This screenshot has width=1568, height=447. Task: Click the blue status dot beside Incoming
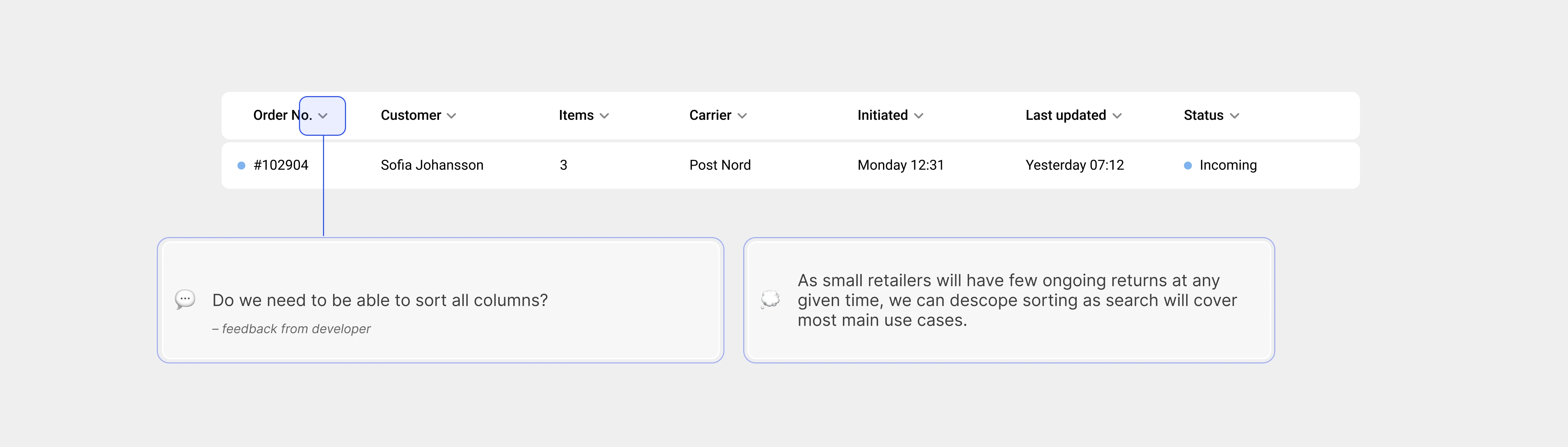[1187, 165]
